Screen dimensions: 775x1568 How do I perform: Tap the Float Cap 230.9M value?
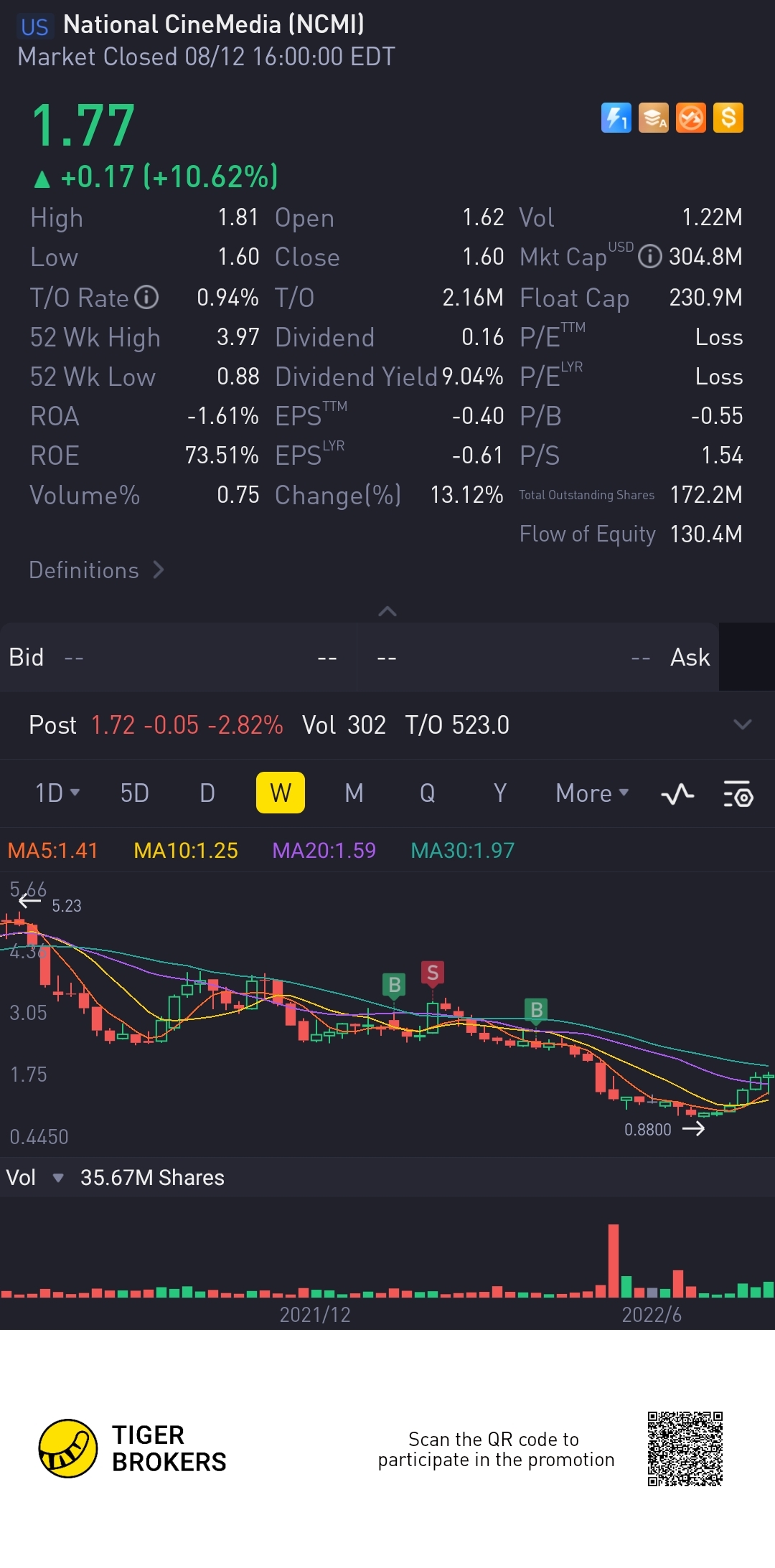[x=706, y=297]
